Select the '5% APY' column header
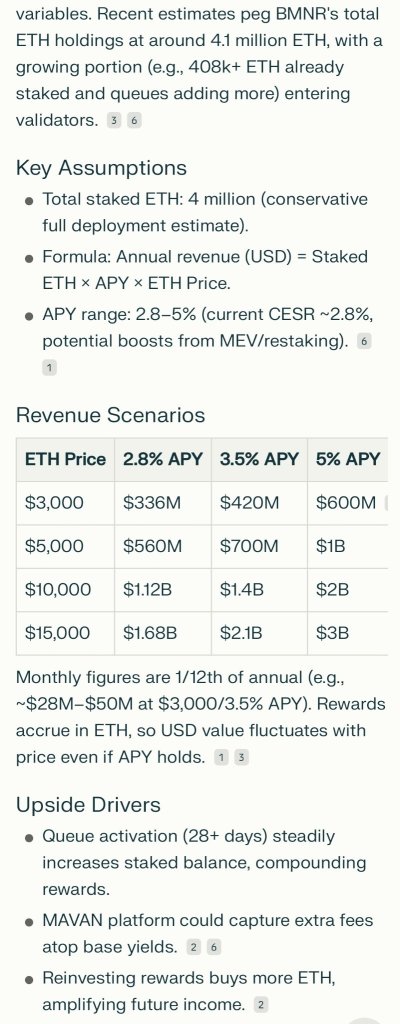400x1024 pixels. pyautogui.click(x=348, y=459)
